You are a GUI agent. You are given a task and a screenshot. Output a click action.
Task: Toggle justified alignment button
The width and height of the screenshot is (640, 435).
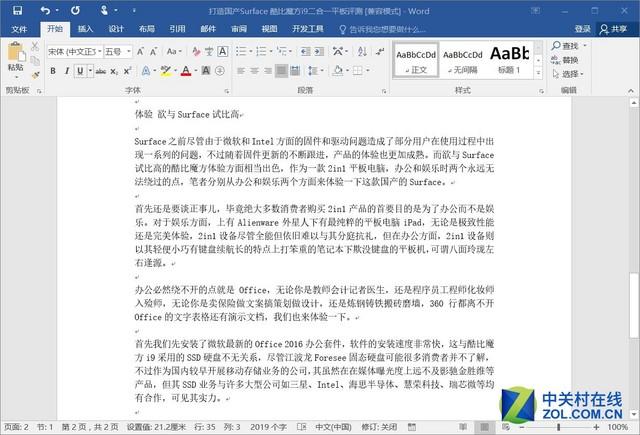click(x=281, y=71)
